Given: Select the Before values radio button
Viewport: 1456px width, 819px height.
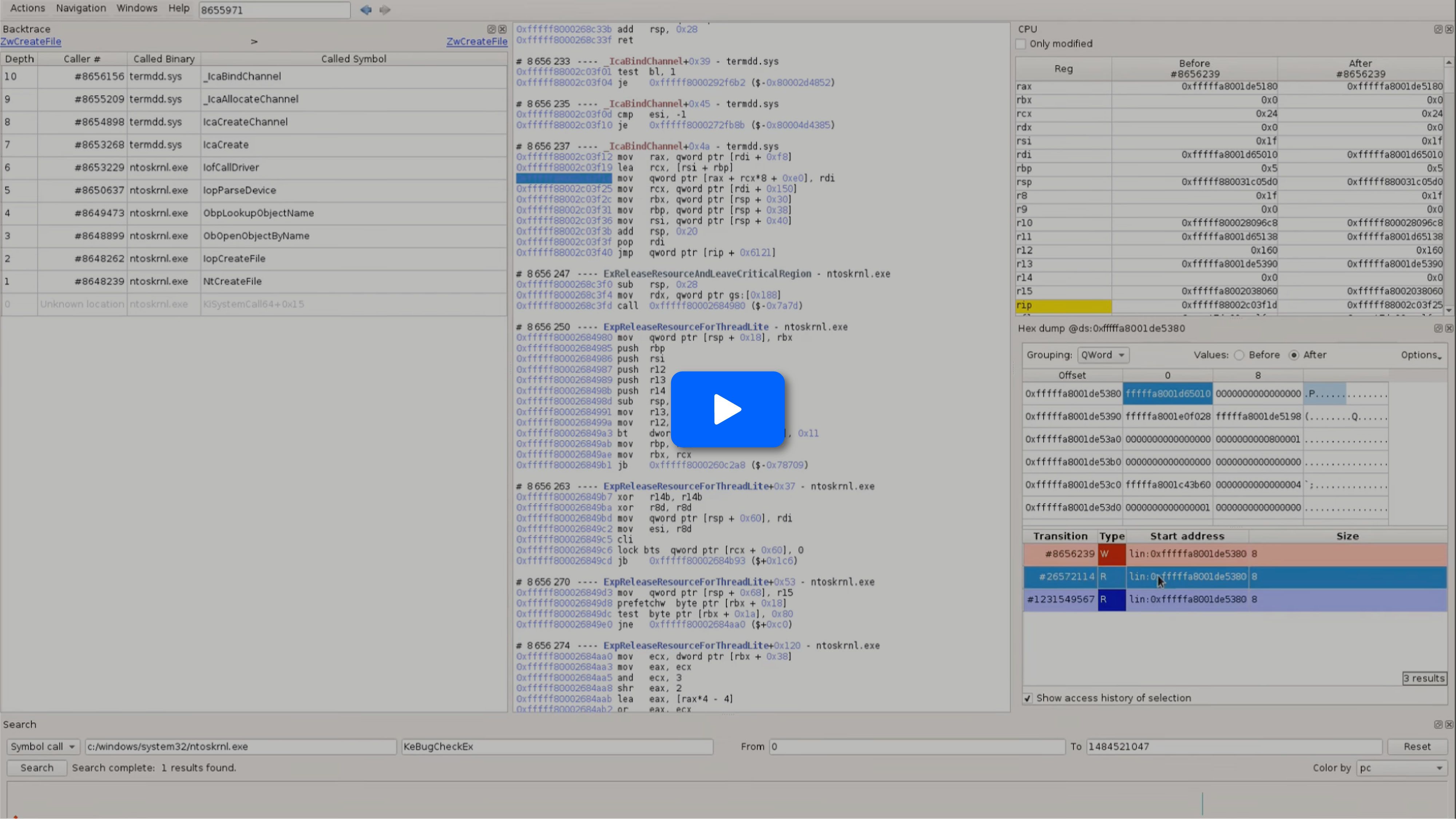Looking at the screenshot, I should click(x=1239, y=355).
